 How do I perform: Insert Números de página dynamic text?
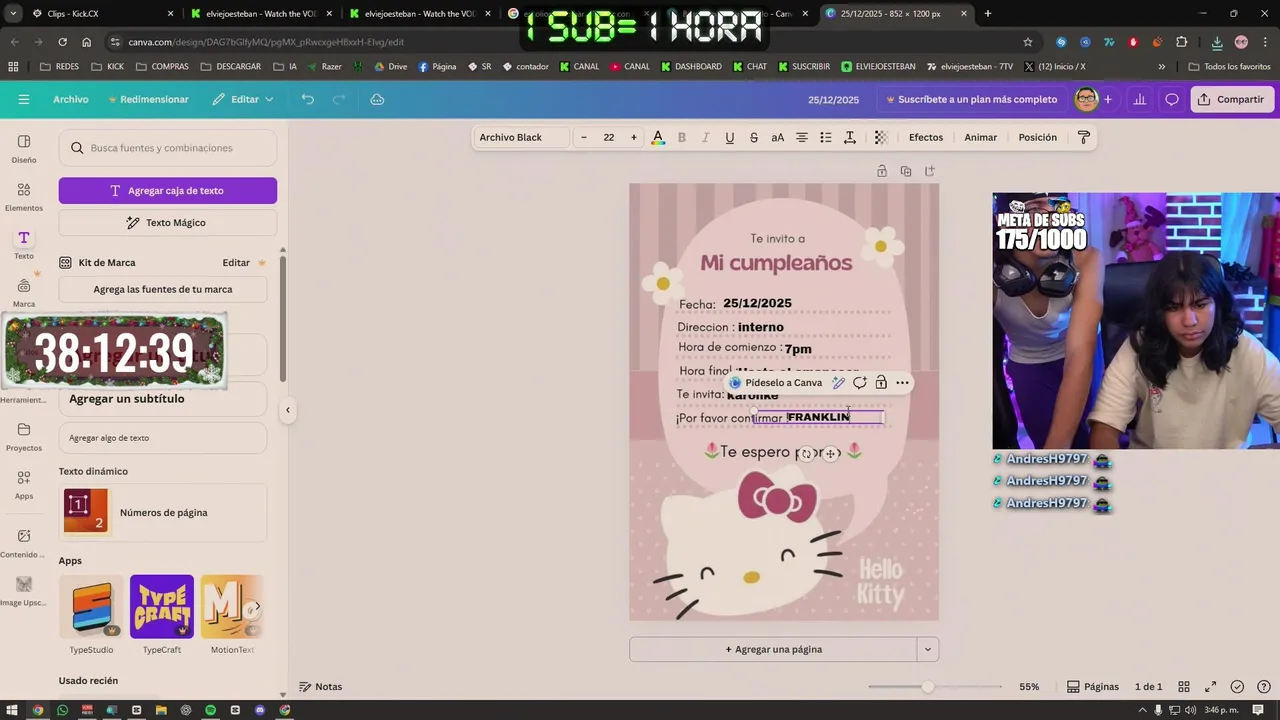163,512
